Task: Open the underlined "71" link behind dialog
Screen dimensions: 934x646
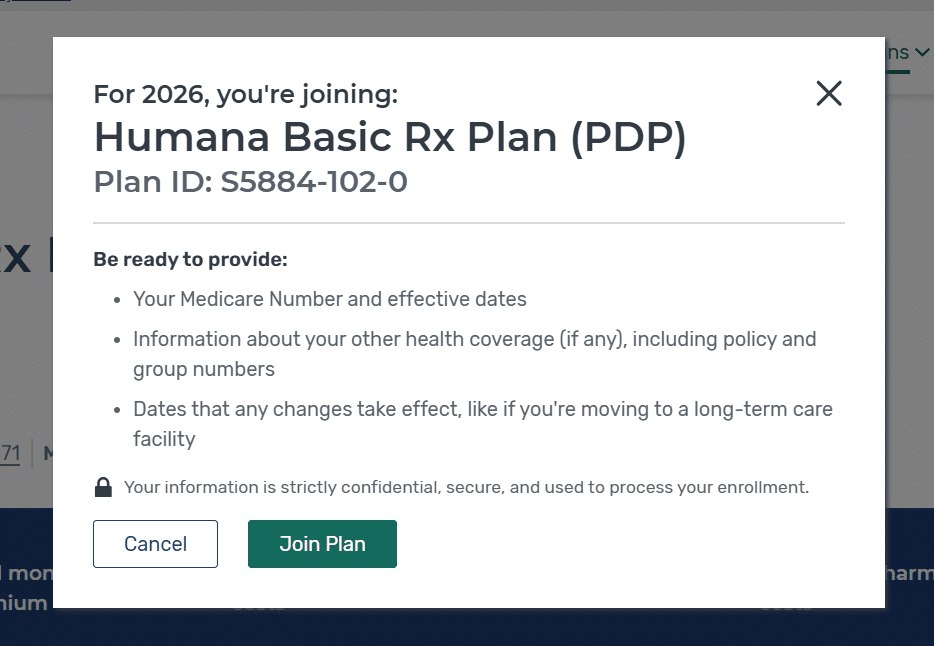Action: (x=10, y=453)
